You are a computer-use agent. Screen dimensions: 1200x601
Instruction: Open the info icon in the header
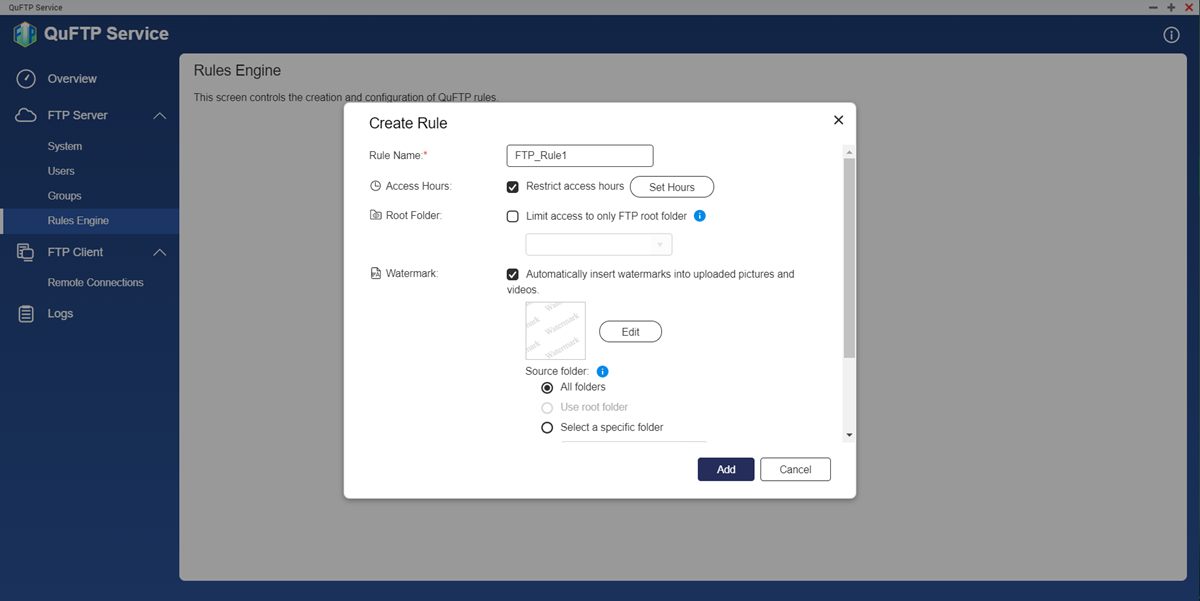click(1171, 35)
